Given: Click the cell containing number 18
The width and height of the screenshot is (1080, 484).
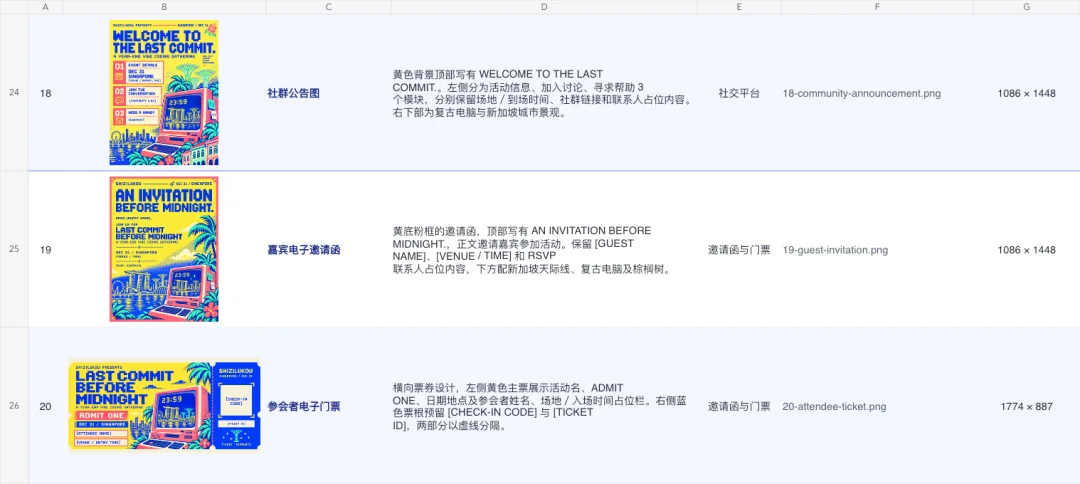Looking at the screenshot, I should pos(45,93).
